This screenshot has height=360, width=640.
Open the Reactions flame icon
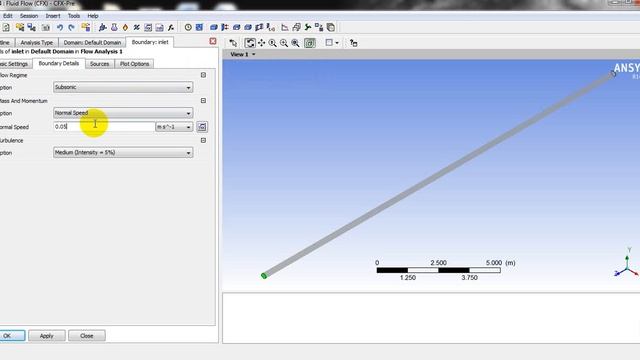[x=125, y=27]
